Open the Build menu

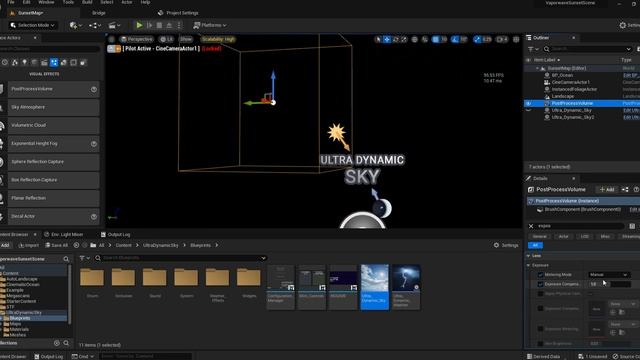pyautogui.click(x=87, y=2)
